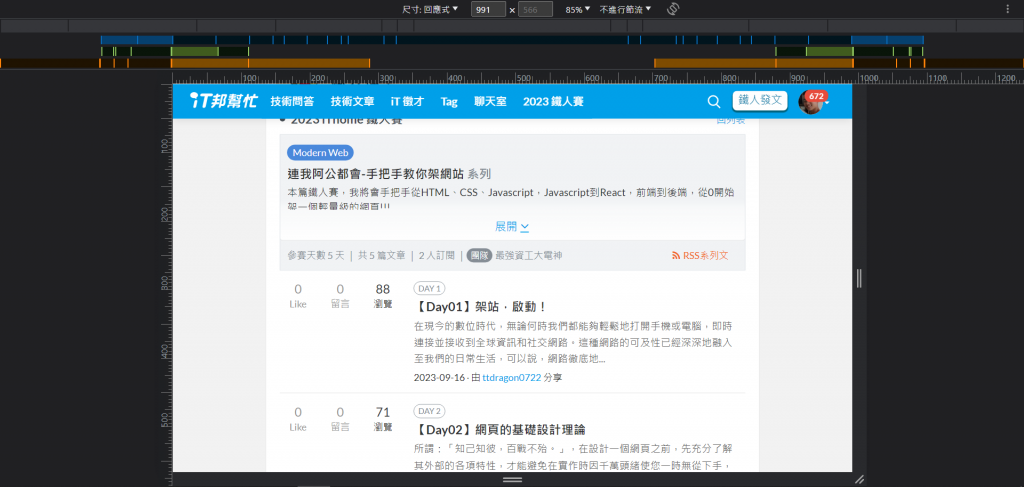Open the 連我阿公都會-手把手教你架網站 series title
Viewport: 1024px width, 487px height.
click(x=376, y=174)
